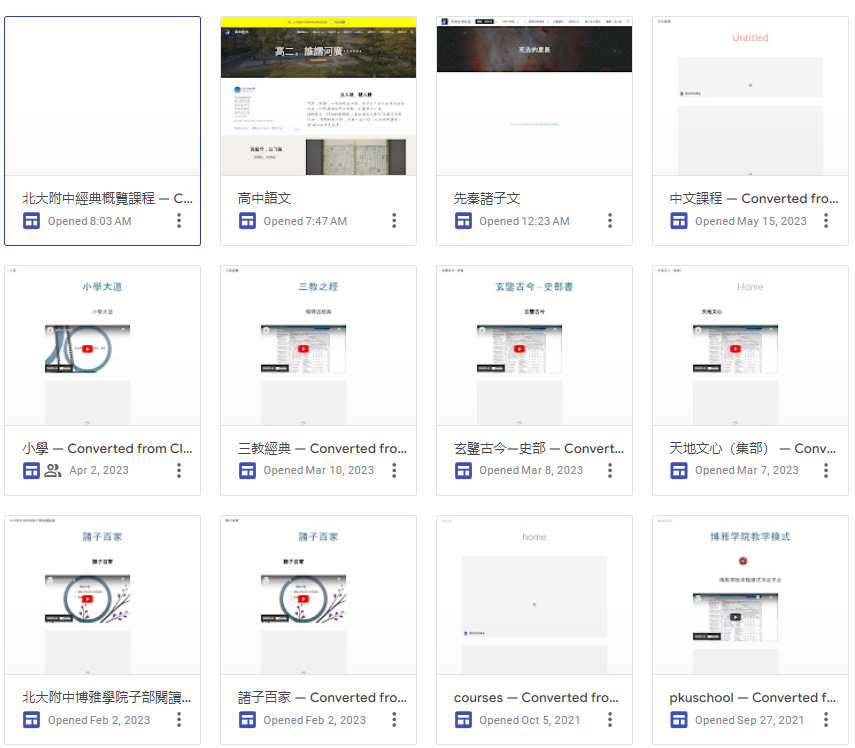Expand options menu for 天地文心（集部） card
Image resolution: width=855 pixels, height=748 pixels.
[x=826, y=470]
